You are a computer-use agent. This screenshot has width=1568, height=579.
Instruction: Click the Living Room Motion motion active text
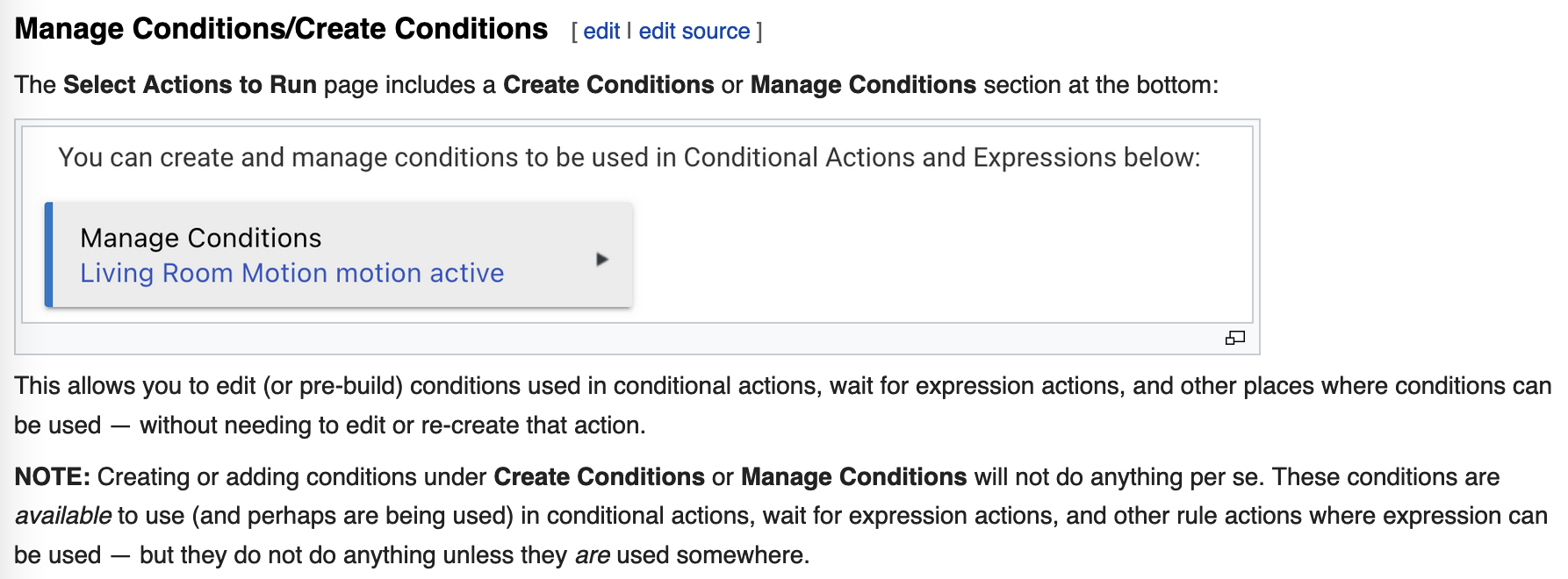(x=292, y=273)
